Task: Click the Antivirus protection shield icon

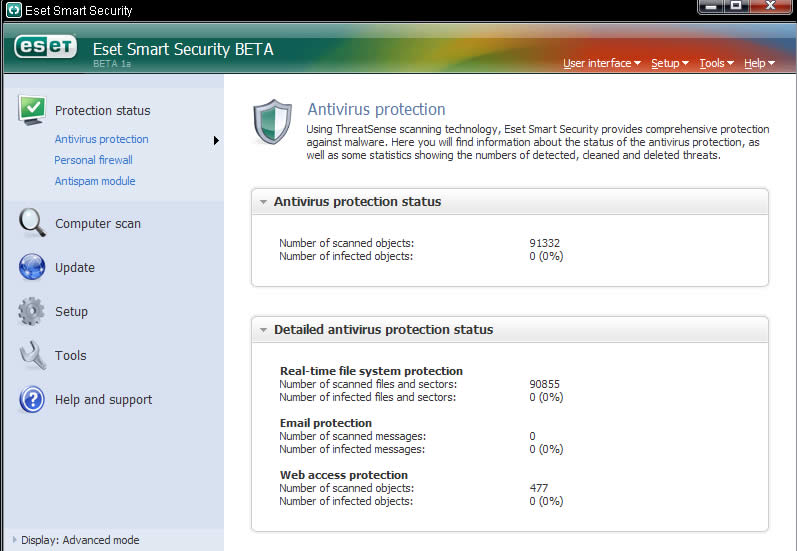Action: tap(273, 122)
